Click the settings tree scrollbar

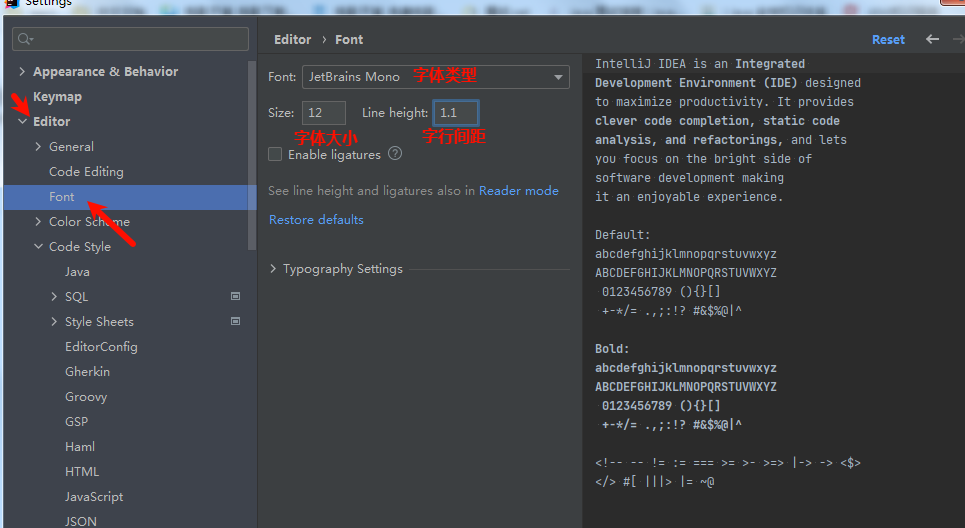251,155
